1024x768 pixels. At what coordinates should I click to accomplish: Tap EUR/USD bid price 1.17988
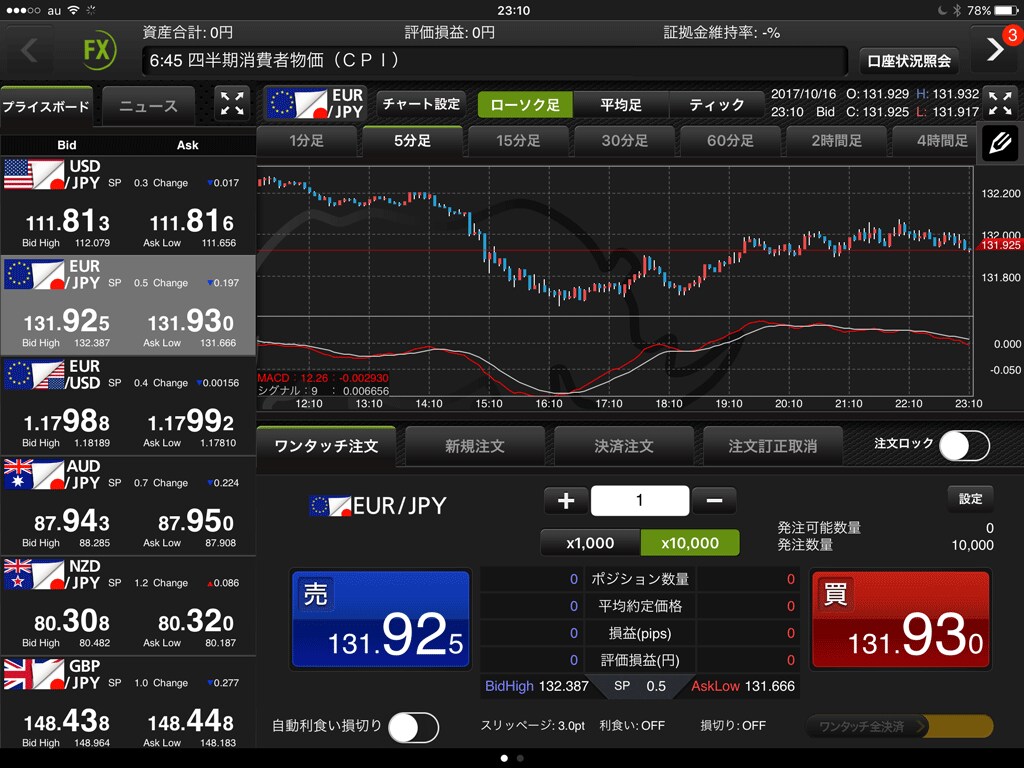pos(67,422)
